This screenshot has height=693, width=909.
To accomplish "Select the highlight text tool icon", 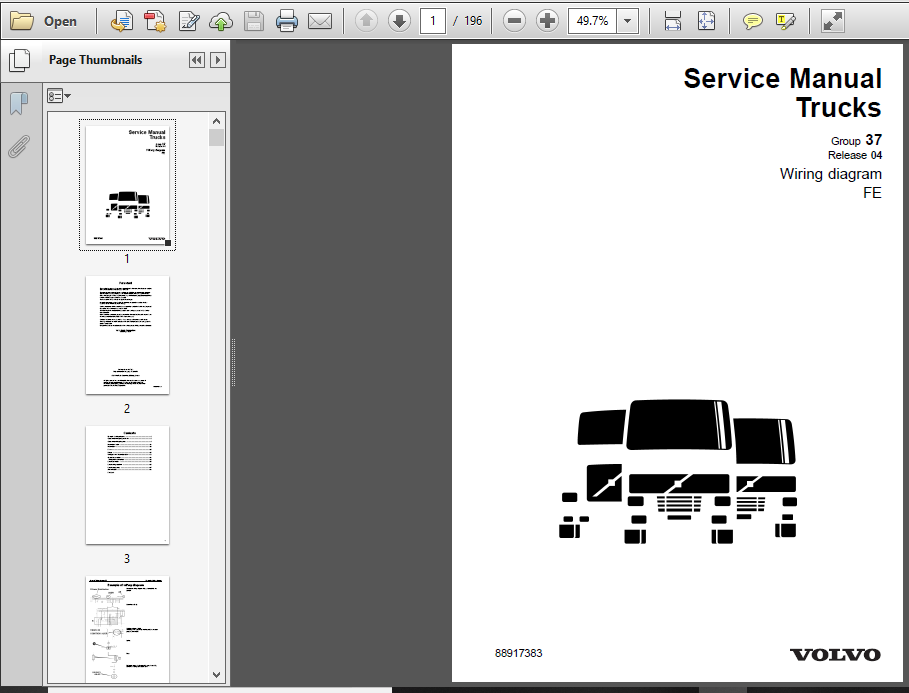I will (x=786, y=21).
